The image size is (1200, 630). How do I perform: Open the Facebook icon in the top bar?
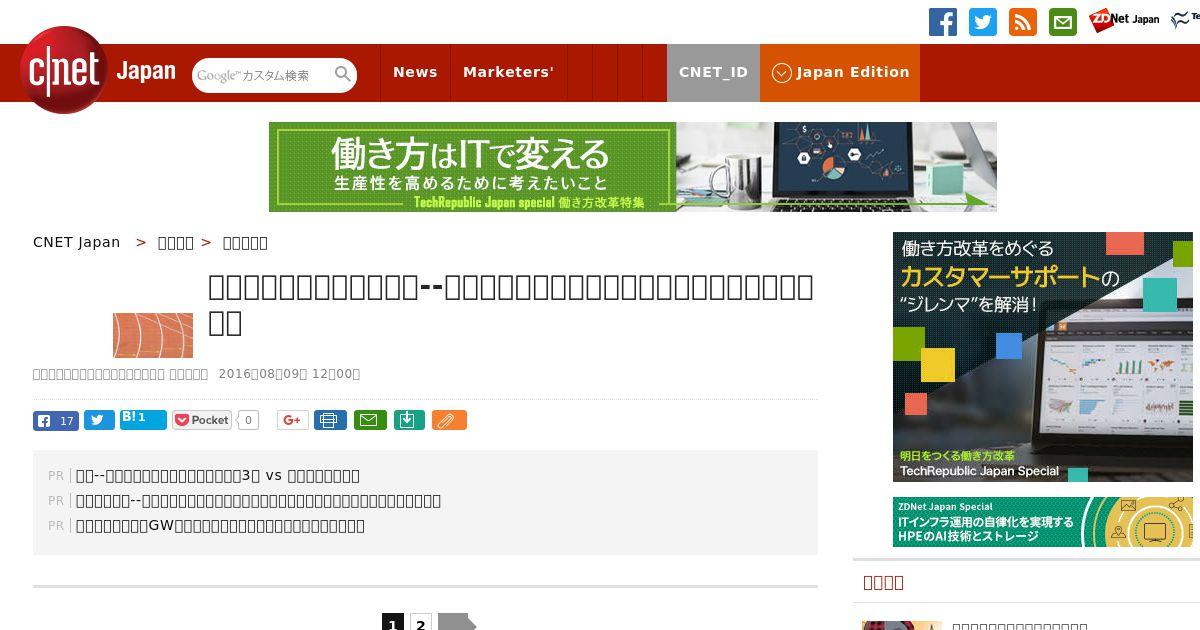click(943, 22)
